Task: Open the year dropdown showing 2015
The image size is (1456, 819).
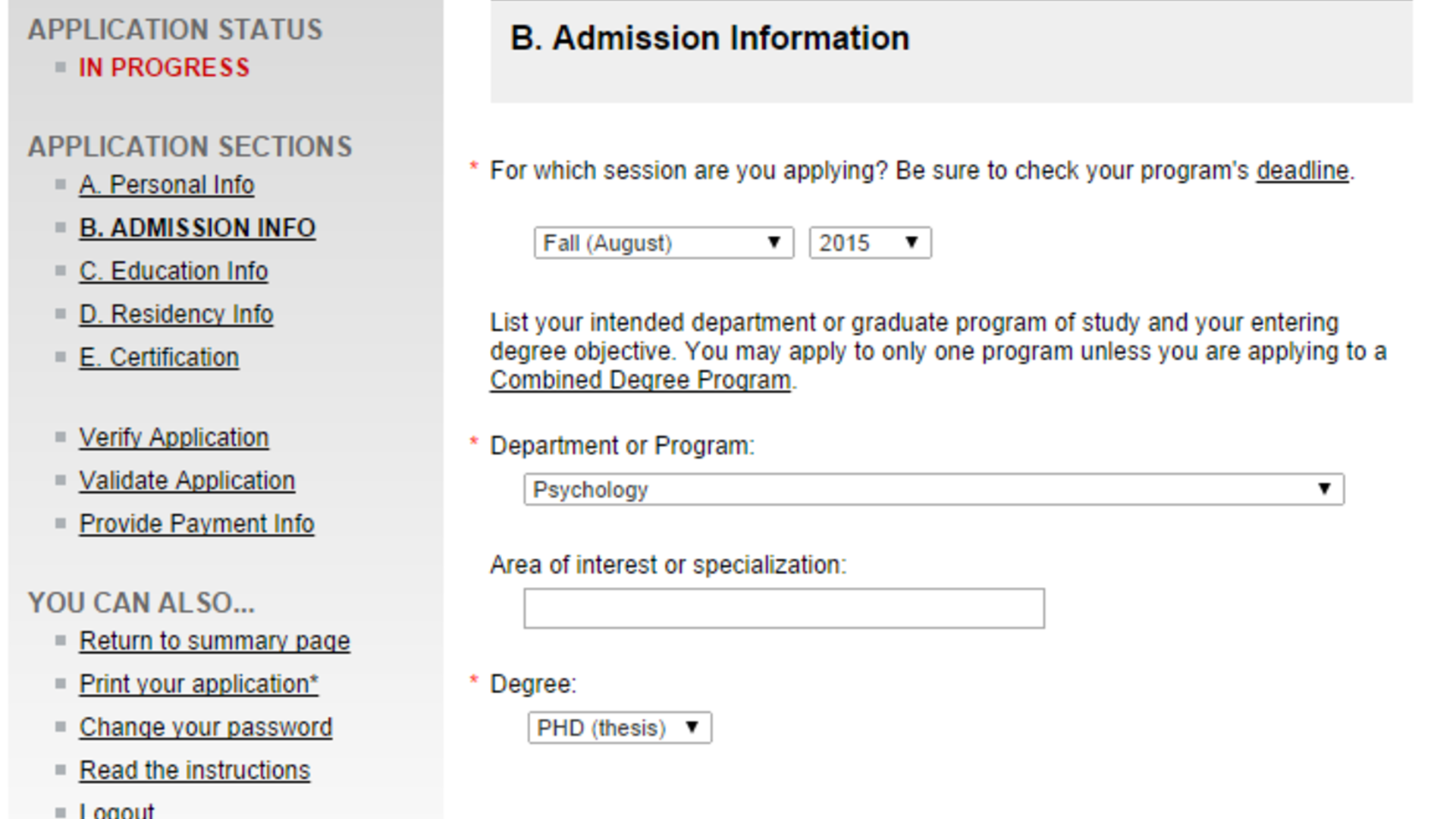Action: click(869, 242)
